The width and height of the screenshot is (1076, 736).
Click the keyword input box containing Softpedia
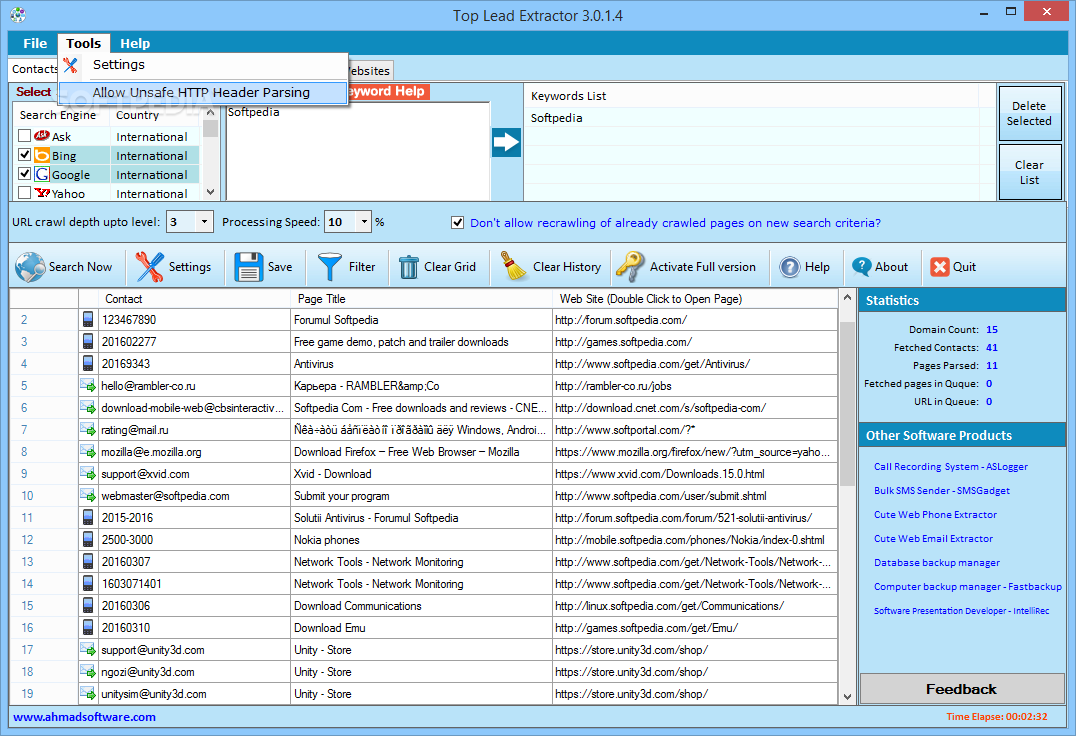click(x=358, y=151)
